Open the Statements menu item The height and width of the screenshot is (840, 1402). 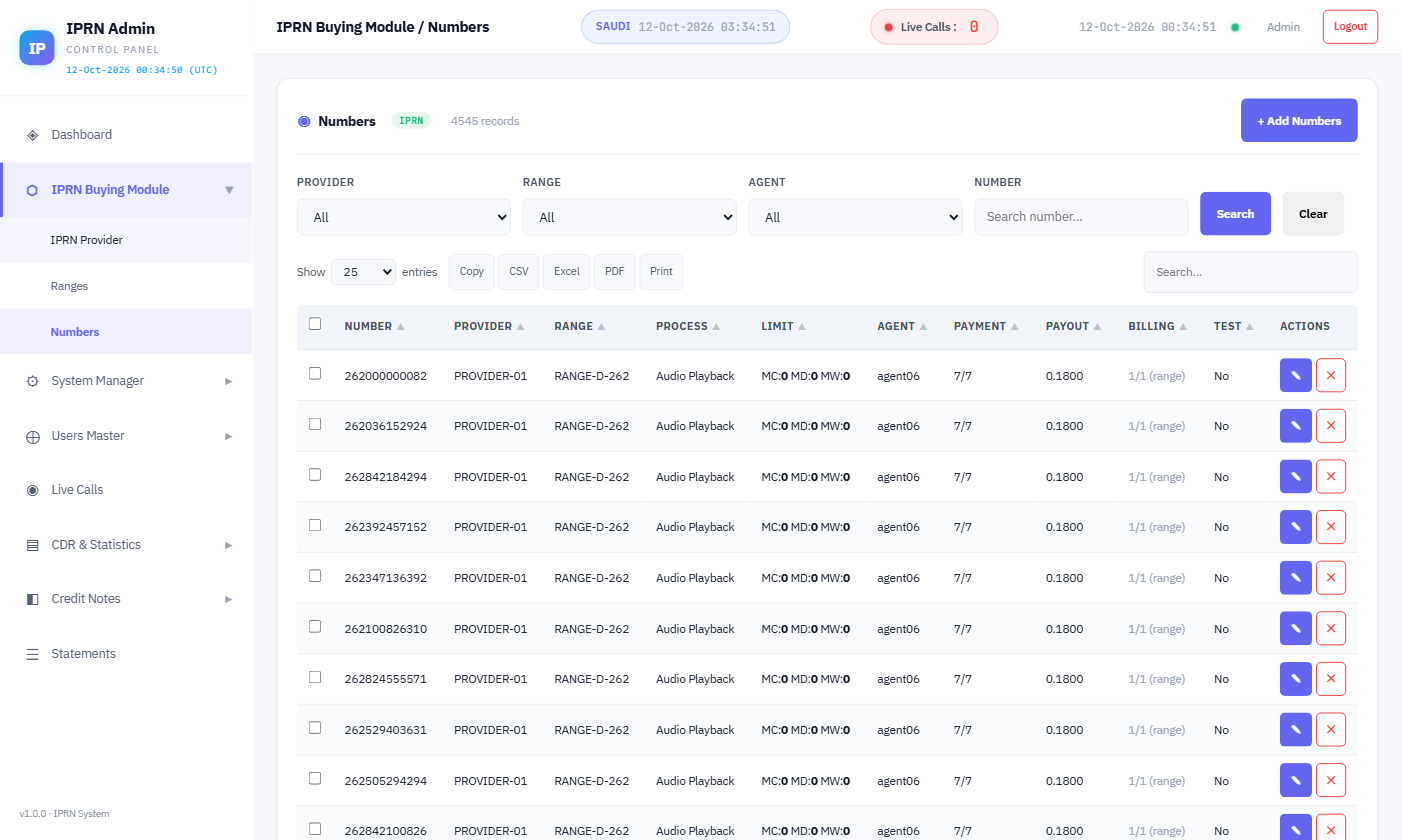(x=126, y=654)
